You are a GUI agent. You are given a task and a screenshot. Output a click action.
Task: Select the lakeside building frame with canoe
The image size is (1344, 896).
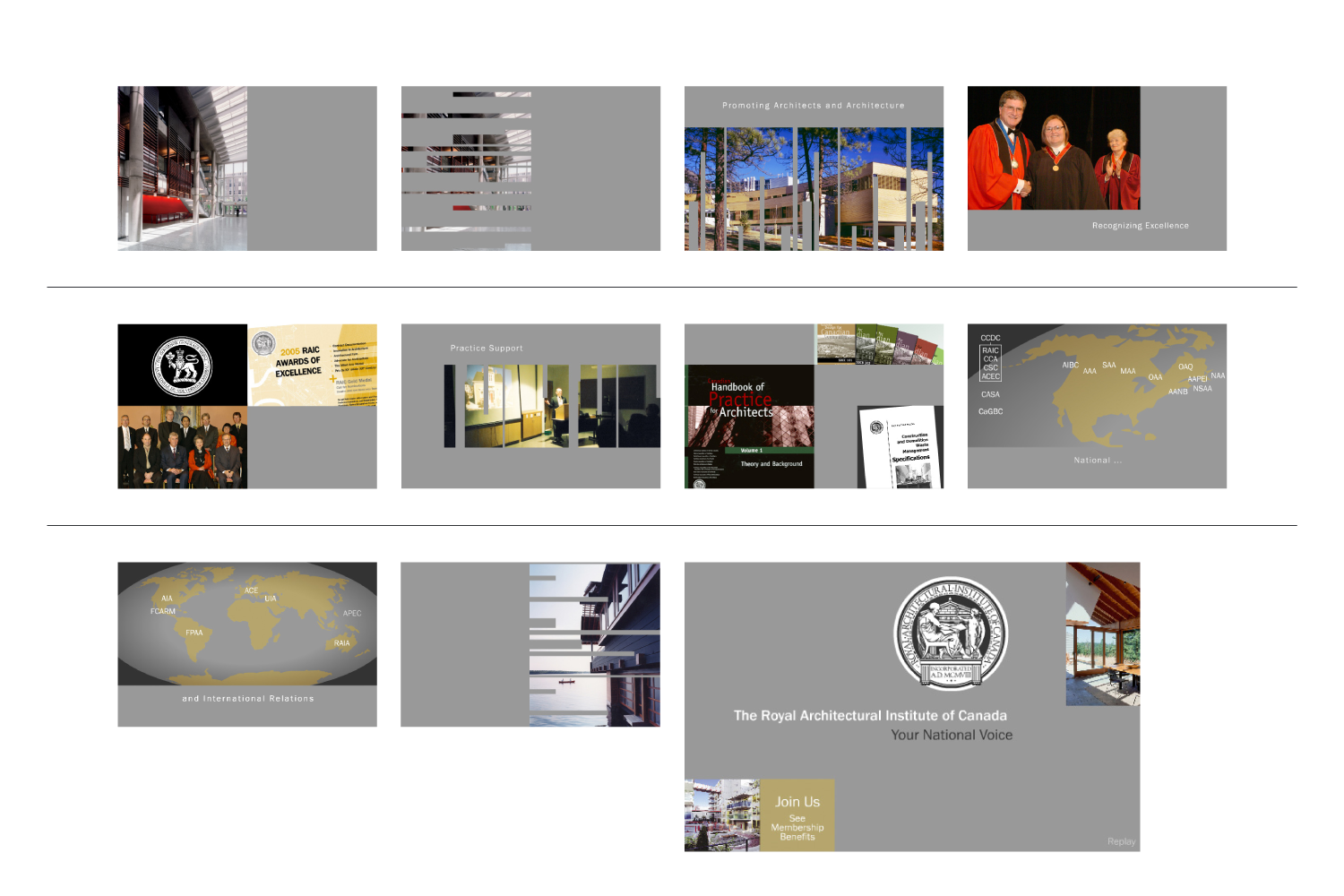click(594, 644)
